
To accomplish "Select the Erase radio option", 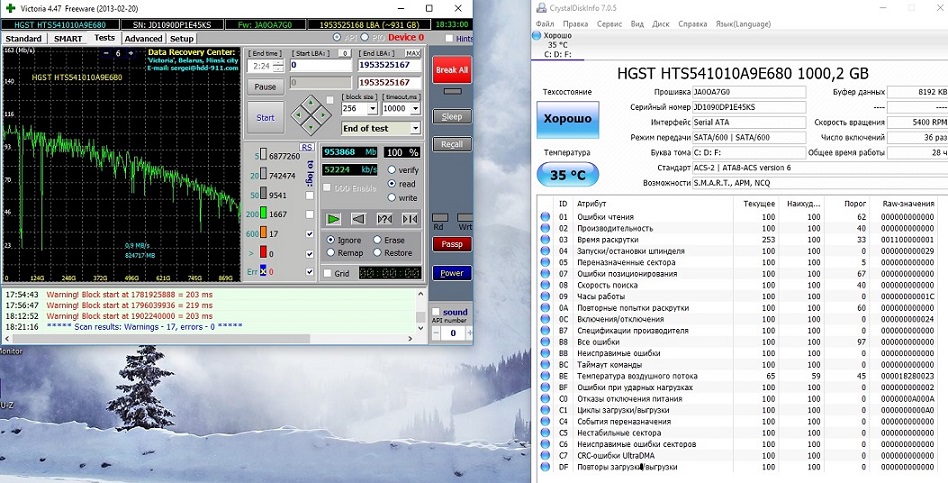I will coord(377,240).
